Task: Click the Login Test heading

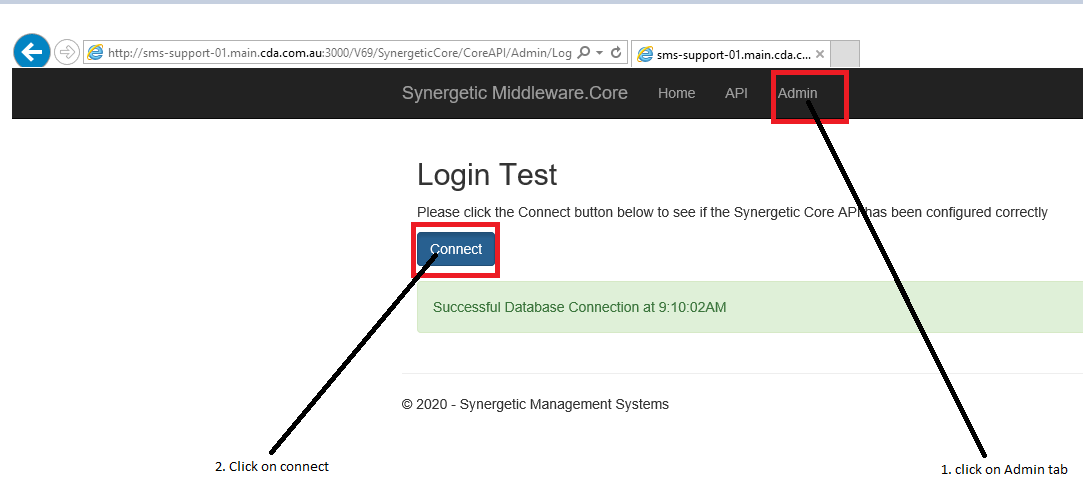Action: click(487, 175)
